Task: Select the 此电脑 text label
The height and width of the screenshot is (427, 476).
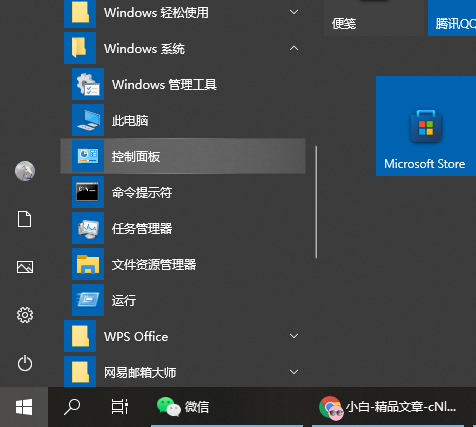Action: click(x=130, y=121)
